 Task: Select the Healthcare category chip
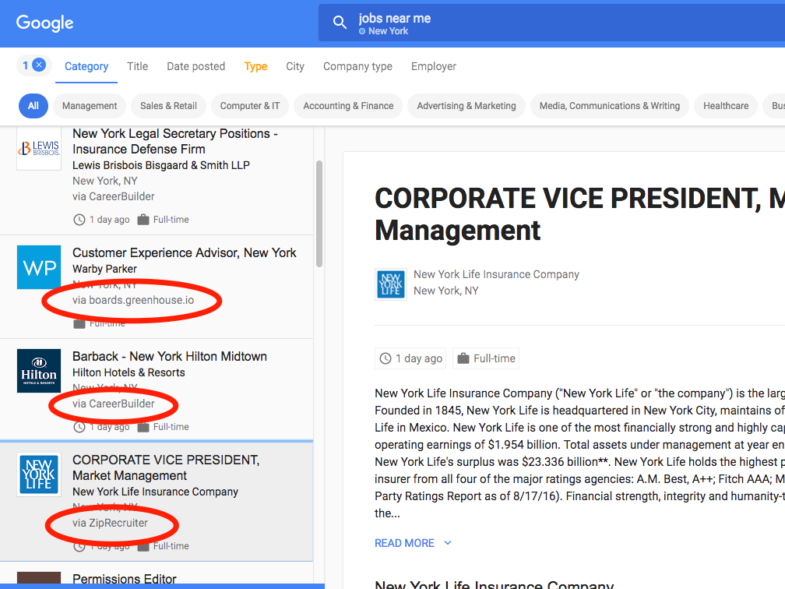click(725, 106)
